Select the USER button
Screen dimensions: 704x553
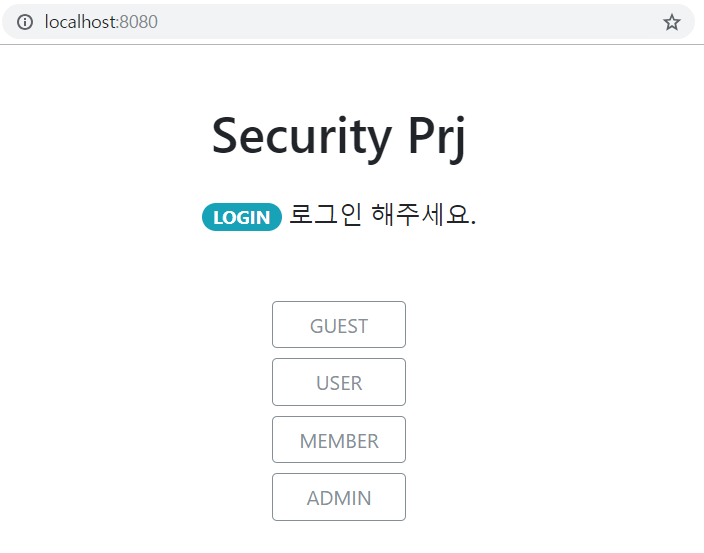(339, 382)
